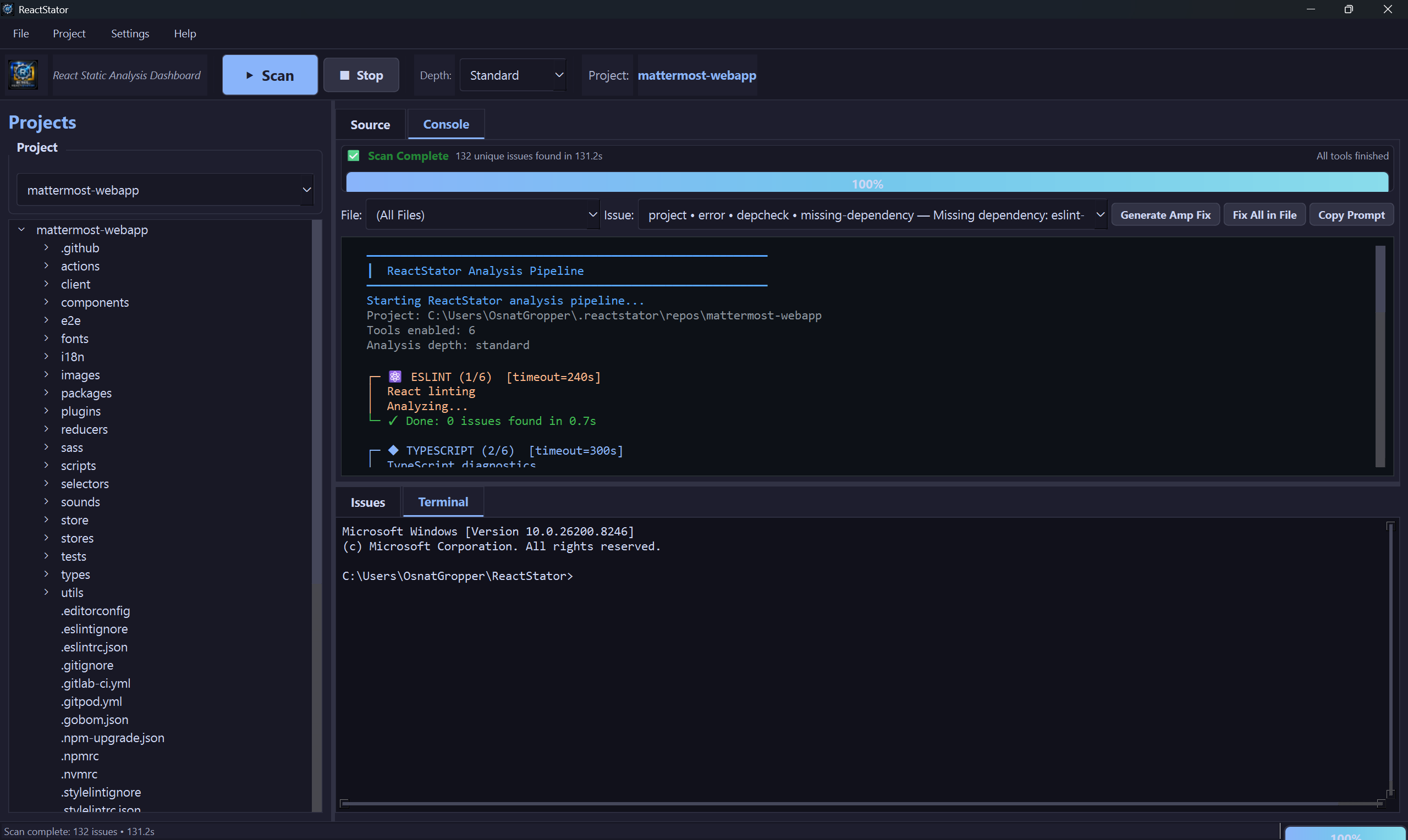Expand the i18n folder
Viewport: 1408px width, 840px height.
point(46,356)
